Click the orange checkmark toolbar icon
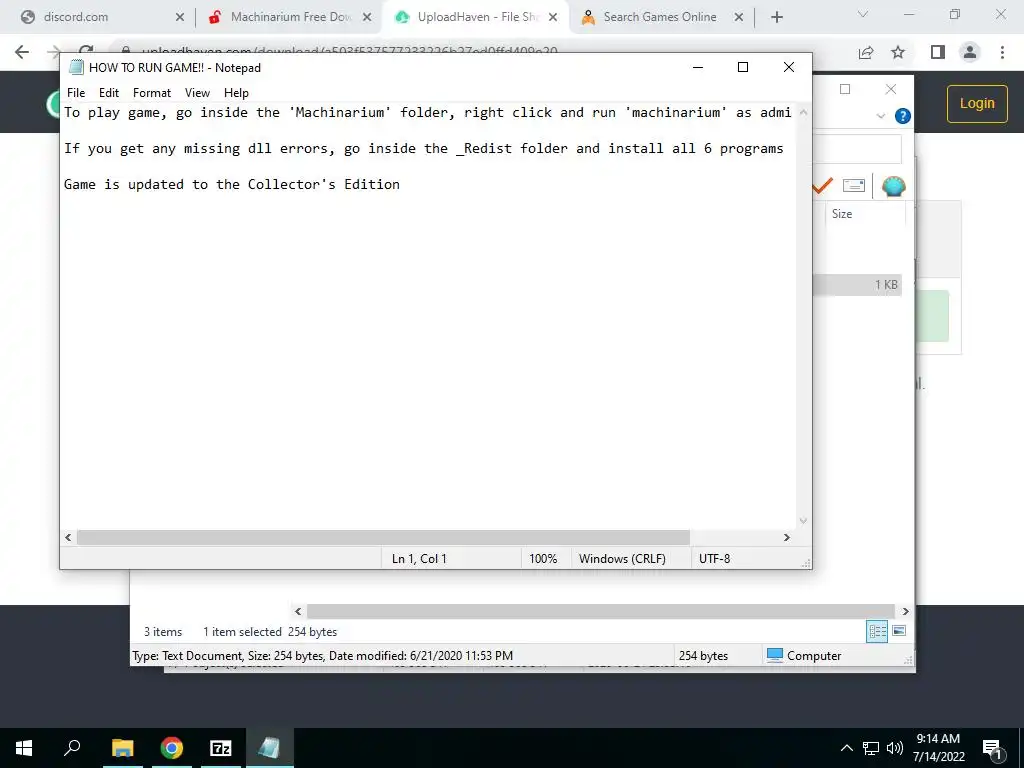This screenshot has height=768, width=1024. point(822,186)
